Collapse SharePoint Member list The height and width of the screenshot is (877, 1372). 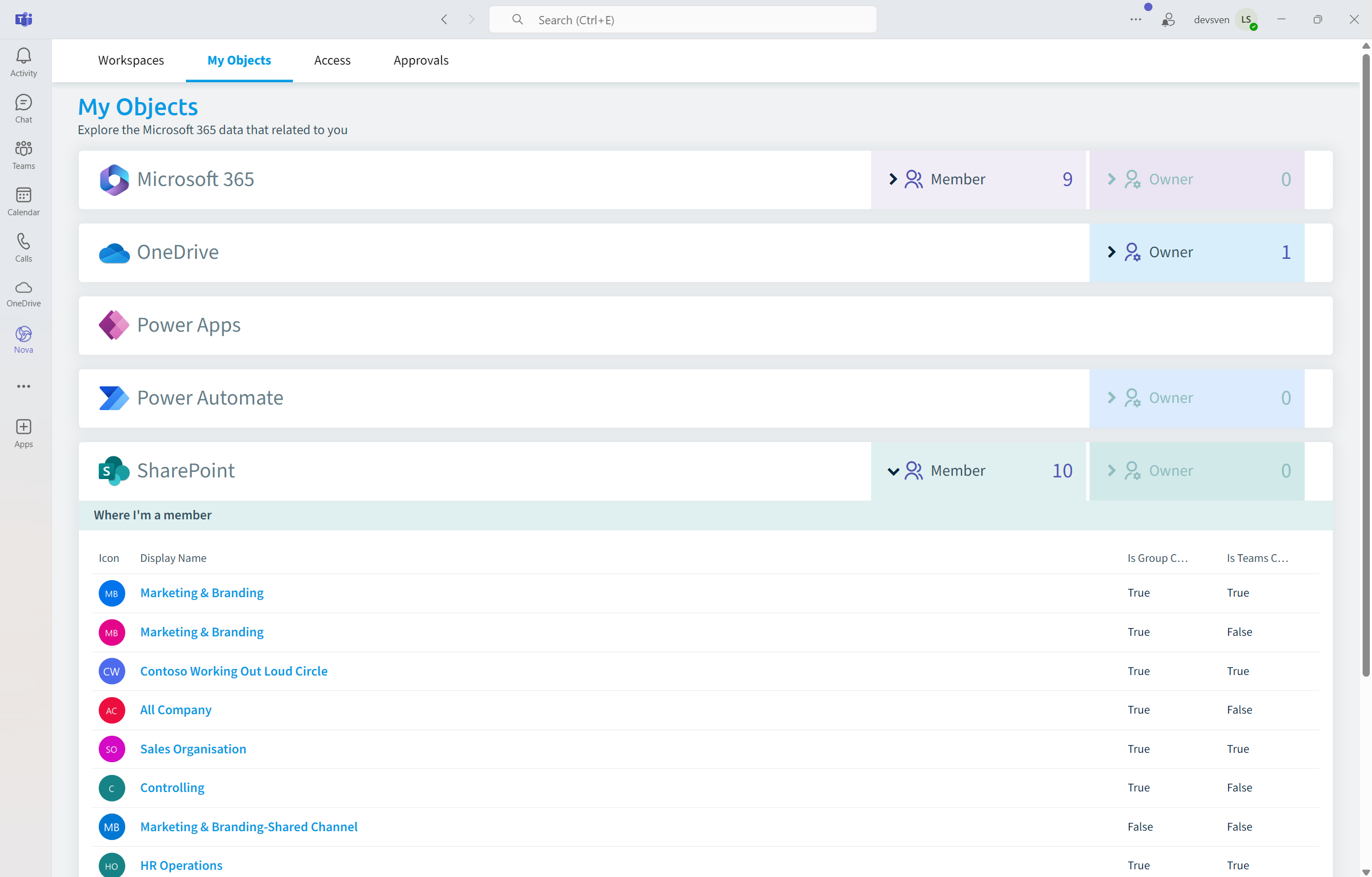pyautogui.click(x=978, y=471)
